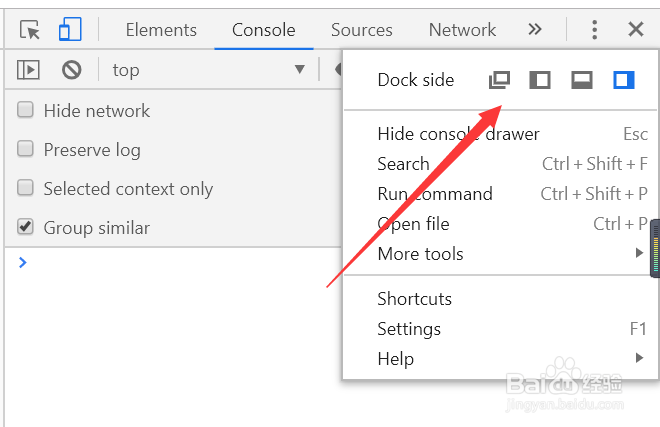
Task: Check the Preserve log option
Action: coord(26,150)
